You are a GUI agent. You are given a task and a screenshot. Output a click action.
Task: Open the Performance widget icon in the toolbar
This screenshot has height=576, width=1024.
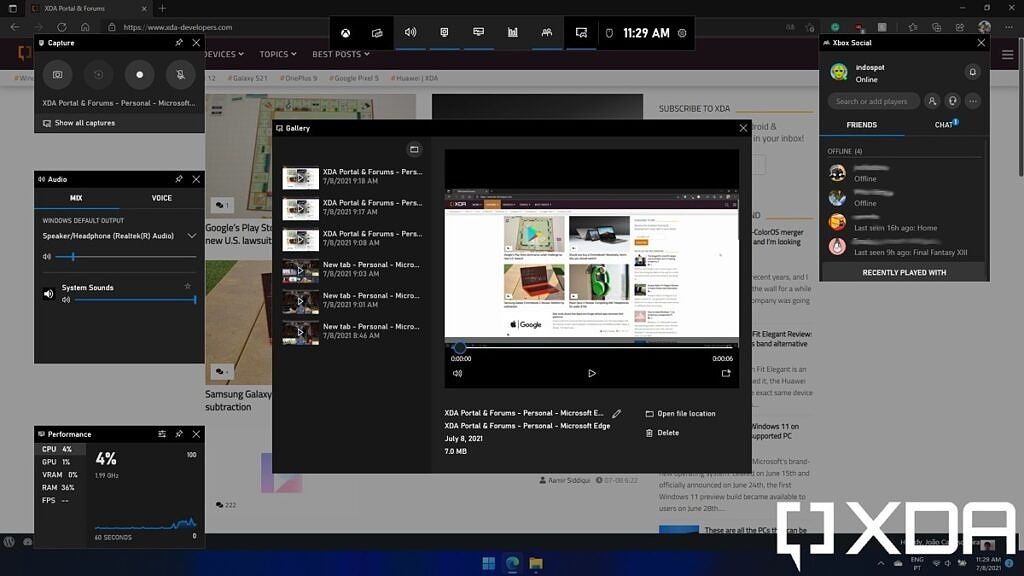point(512,32)
